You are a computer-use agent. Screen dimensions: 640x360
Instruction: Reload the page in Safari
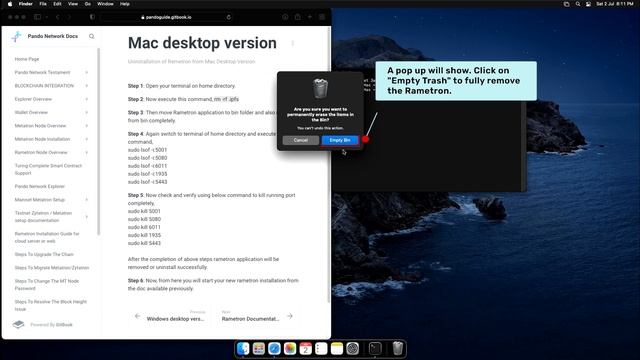tap(229, 17)
